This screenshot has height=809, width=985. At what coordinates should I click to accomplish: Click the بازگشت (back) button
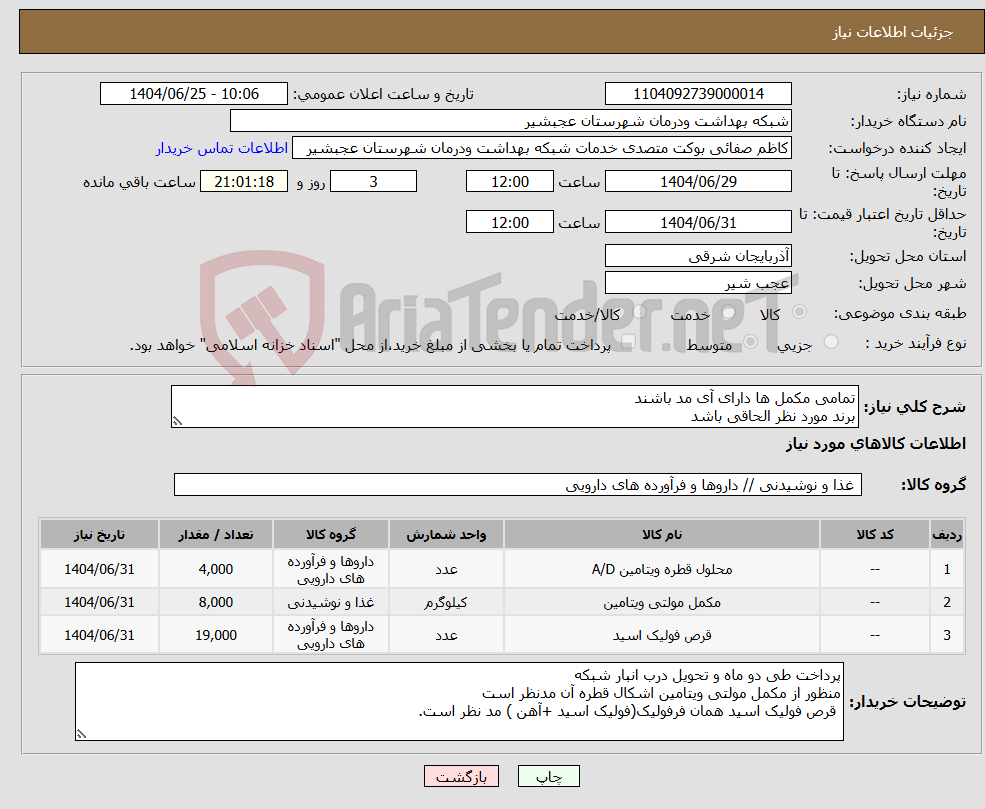461,776
